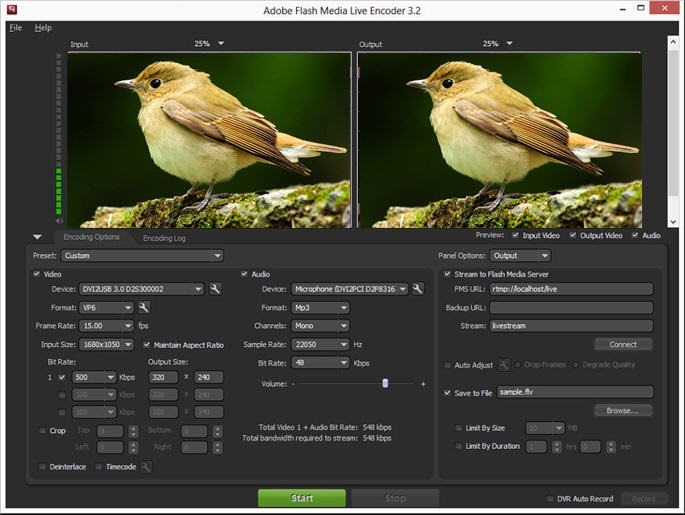Image resolution: width=685 pixels, height=515 pixels.
Task: Click the Timecode settings wrench
Action: (x=146, y=467)
